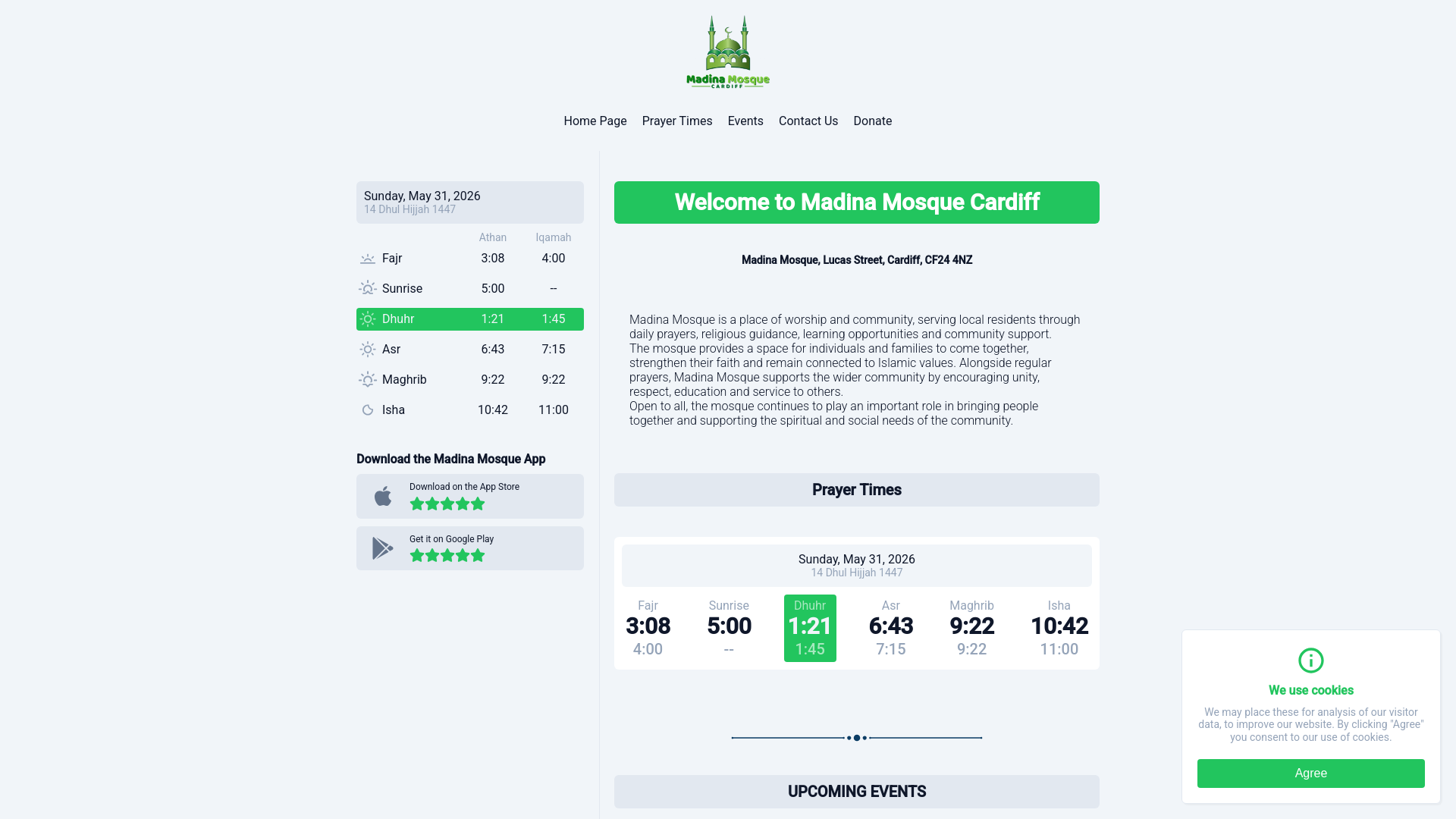Click the Maghrib 9:22 card in widget
The image size is (1456, 819).
972,628
